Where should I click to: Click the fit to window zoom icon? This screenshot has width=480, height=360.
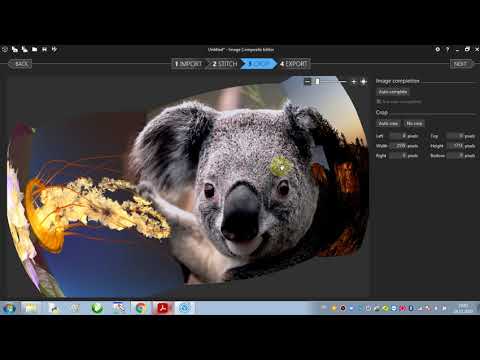coord(364,81)
